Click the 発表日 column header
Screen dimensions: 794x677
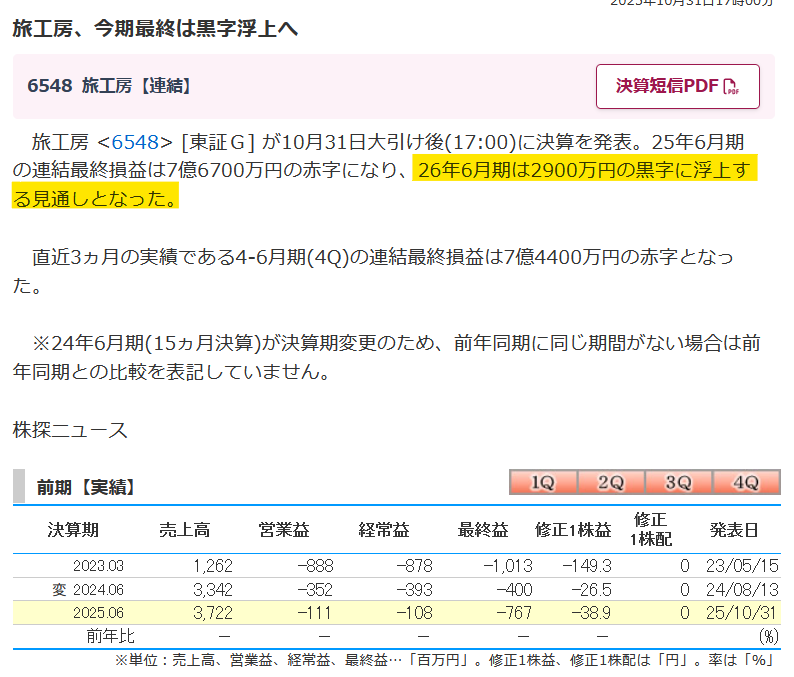click(x=734, y=530)
